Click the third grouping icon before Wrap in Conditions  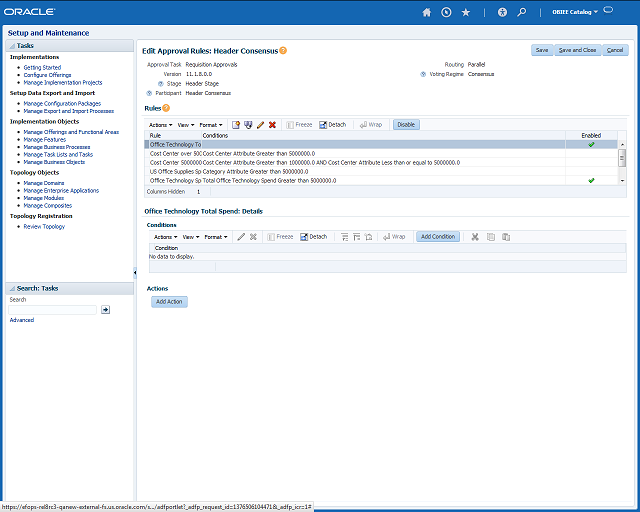point(369,237)
